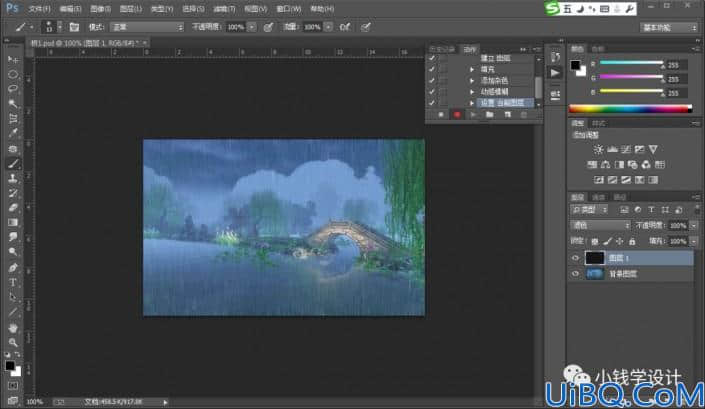This screenshot has height=409, width=705.
Task: Add an Invert adjustment
Action: click(598, 180)
